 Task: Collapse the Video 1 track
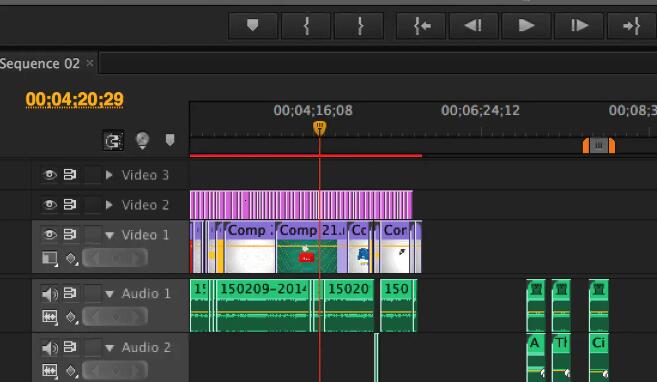(109, 235)
